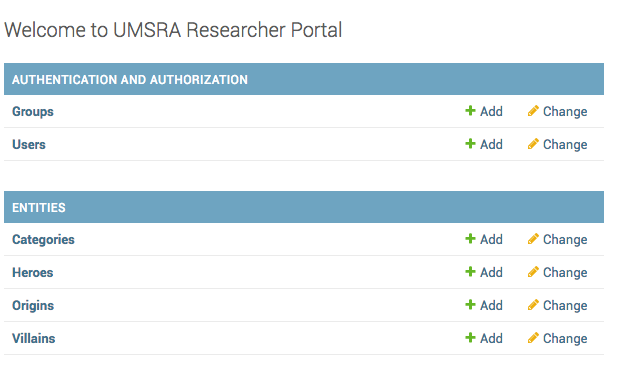Click the pencil icon in Villains row
Image resolution: width=626 pixels, height=369 pixels.
[x=533, y=338]
